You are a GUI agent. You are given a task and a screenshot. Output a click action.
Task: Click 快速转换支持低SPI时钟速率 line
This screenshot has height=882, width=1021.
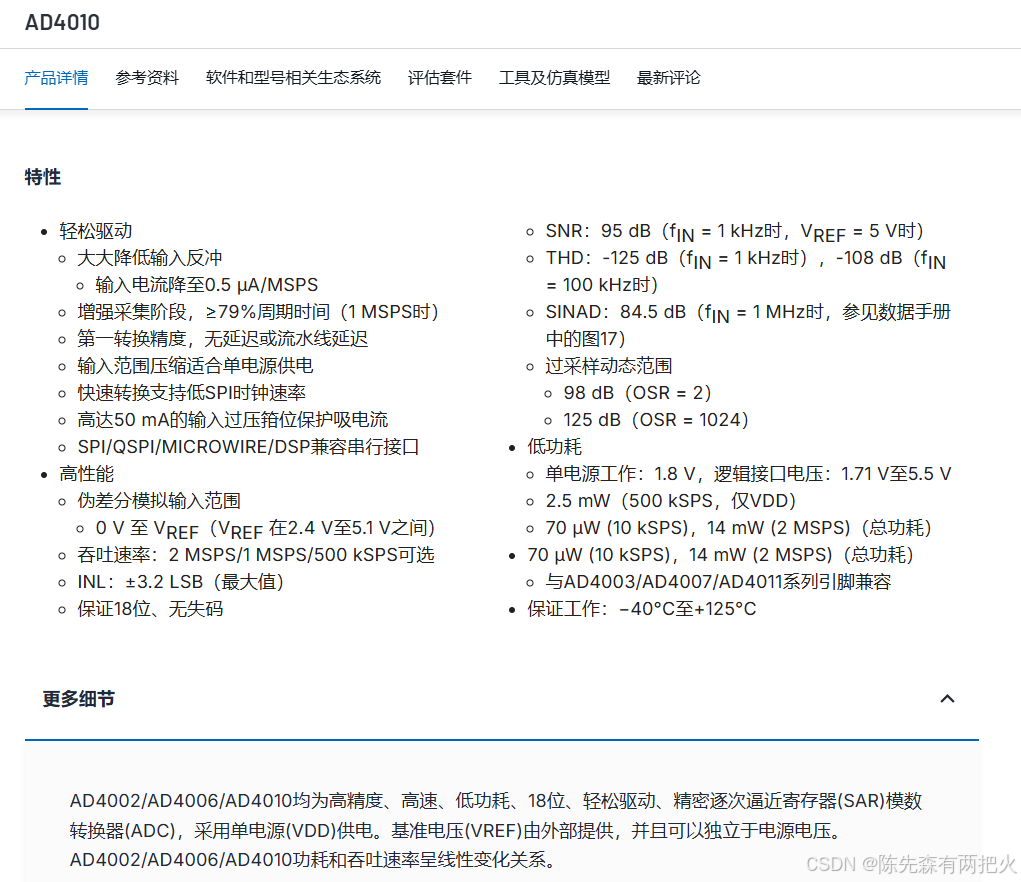pyautogui.click(x=191, y=393)
